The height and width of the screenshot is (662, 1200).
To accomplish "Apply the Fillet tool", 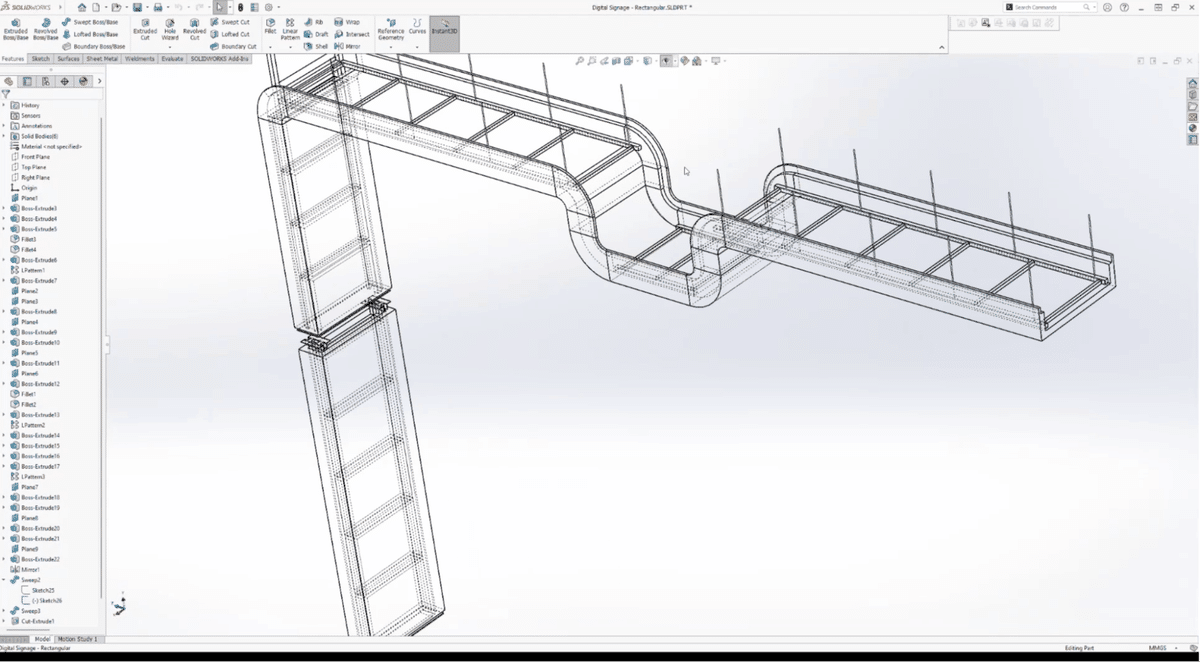I will 270,26.
